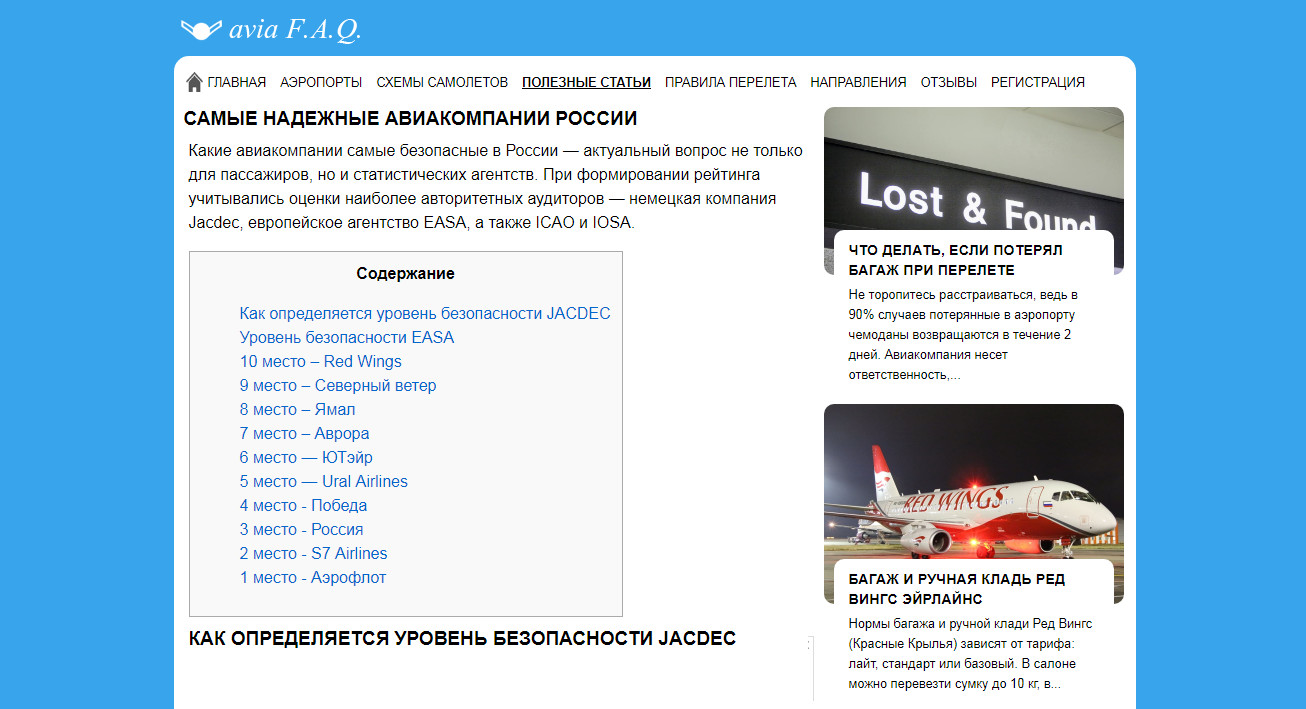Click the avia F.A.Q. wings logo
The height and width of the screenshot is (709, 1306).
200,30
